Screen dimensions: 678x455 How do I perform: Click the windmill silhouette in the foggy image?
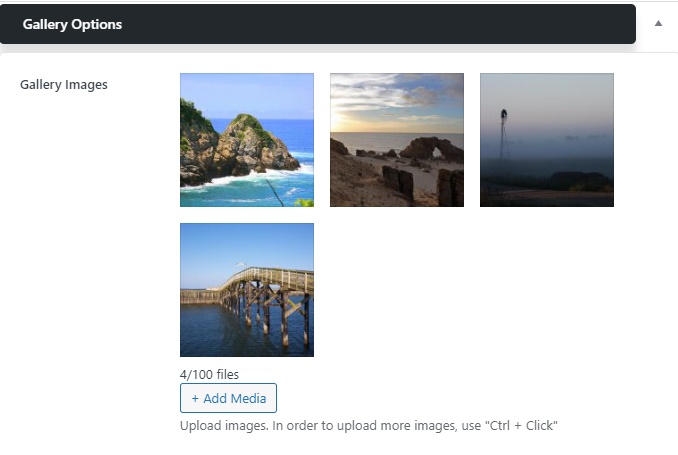coord(504,134)
